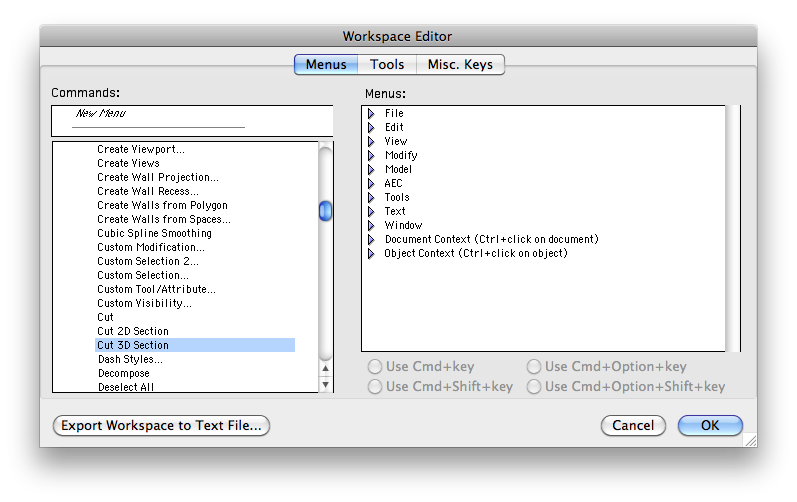This screenshot has height=502, width=797.
Task: Confirm with the OK button
Action: [709, 426]
